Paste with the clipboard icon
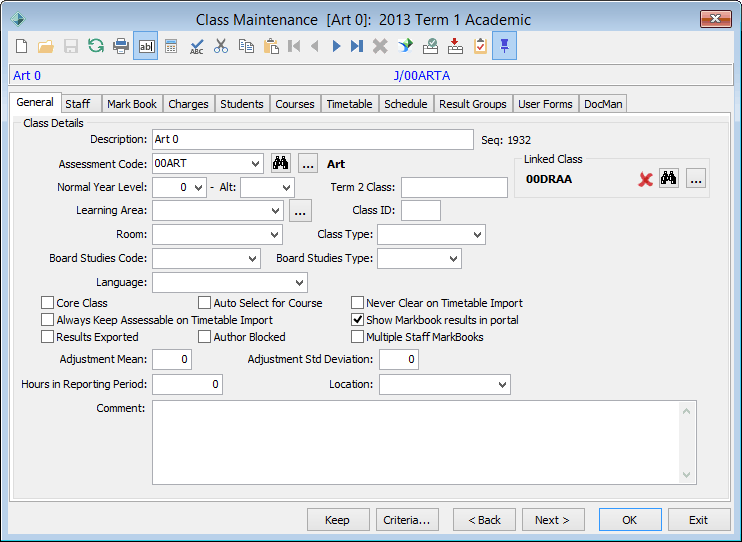 pyautogui.click(x=271, y=46)
